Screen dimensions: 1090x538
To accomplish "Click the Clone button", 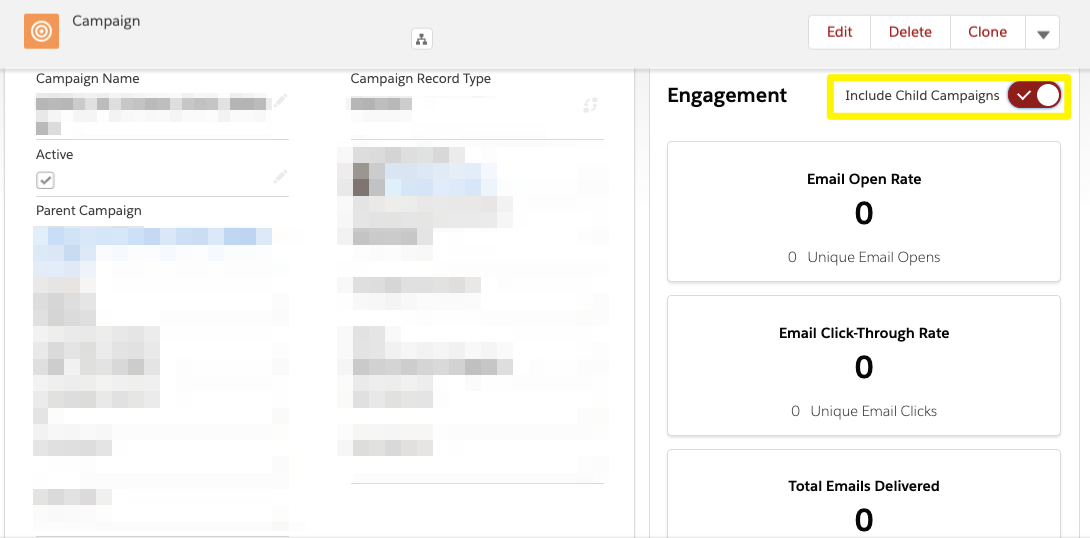I will tap(987, 33).
